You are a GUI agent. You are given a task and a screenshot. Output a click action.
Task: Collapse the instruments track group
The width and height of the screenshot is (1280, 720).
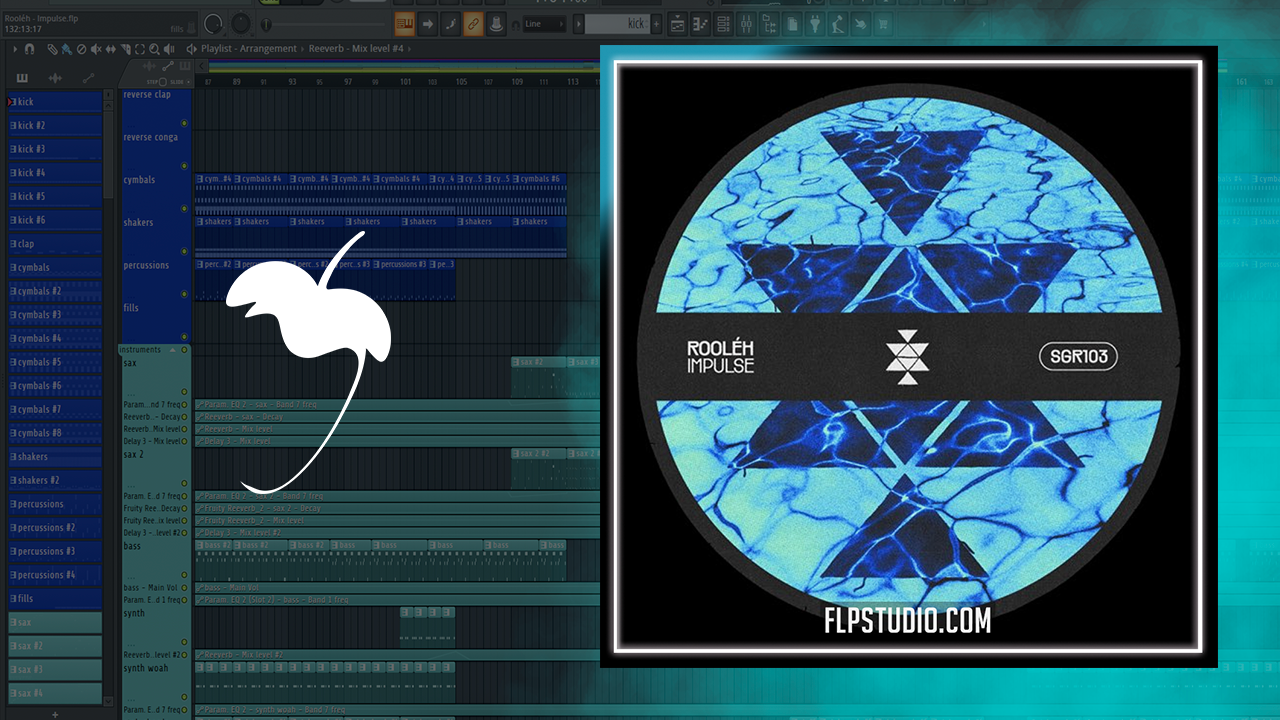(x=172, y=350)
